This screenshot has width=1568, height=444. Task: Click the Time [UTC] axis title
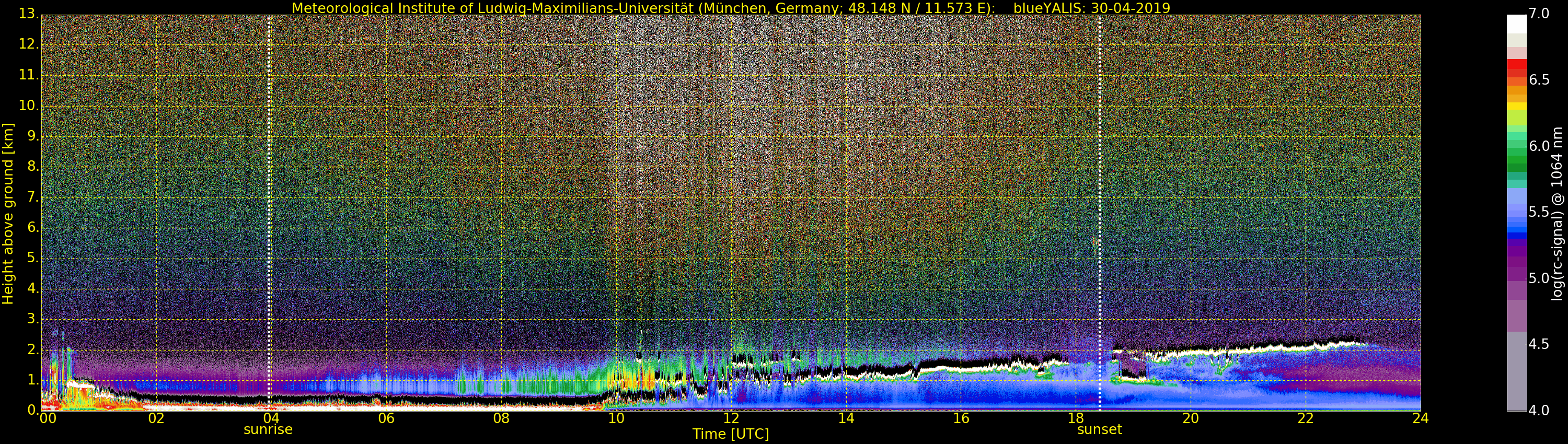pos(731,434)
